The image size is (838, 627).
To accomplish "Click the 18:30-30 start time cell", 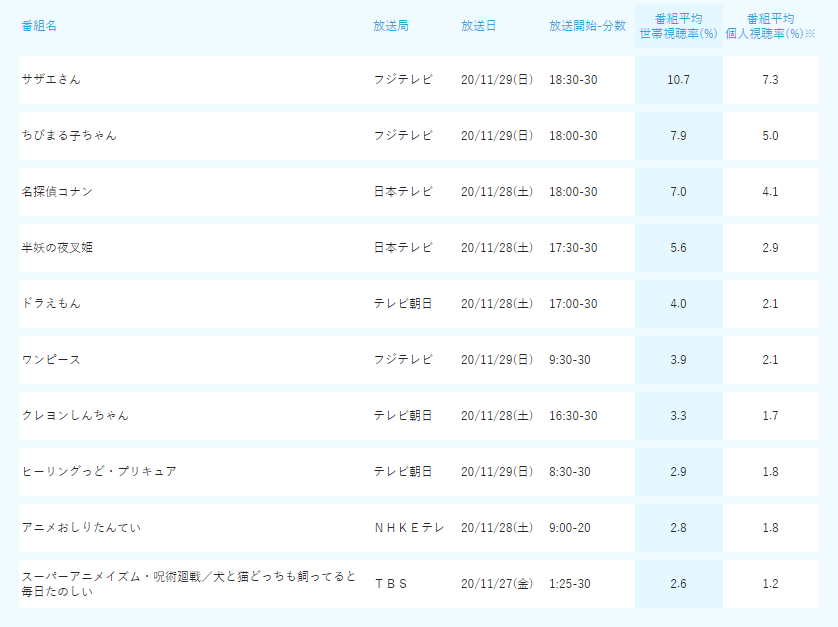I will (573, 80).
